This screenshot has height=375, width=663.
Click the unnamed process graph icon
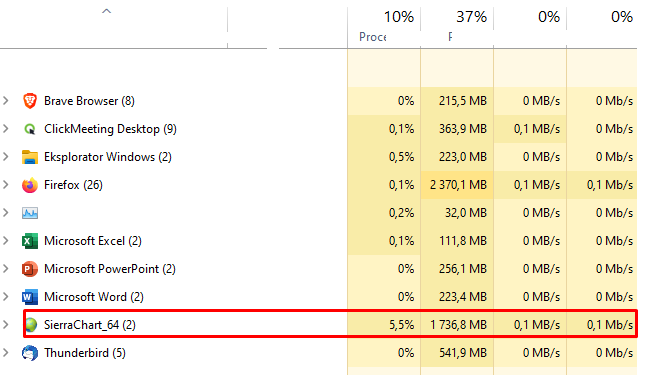click(30, 213)
